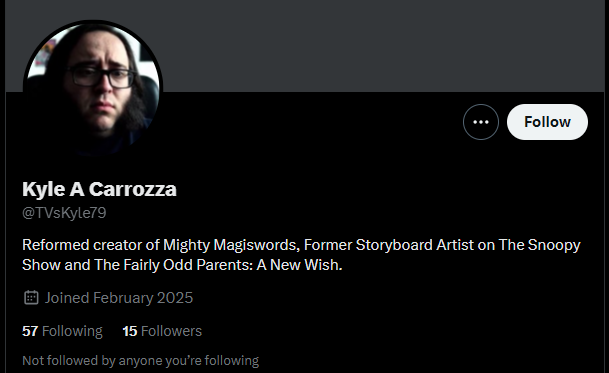The width and height of the screenshot is (609, 373).
Task: Click the word "Followers" label
Action: click(x=171, y=331)
